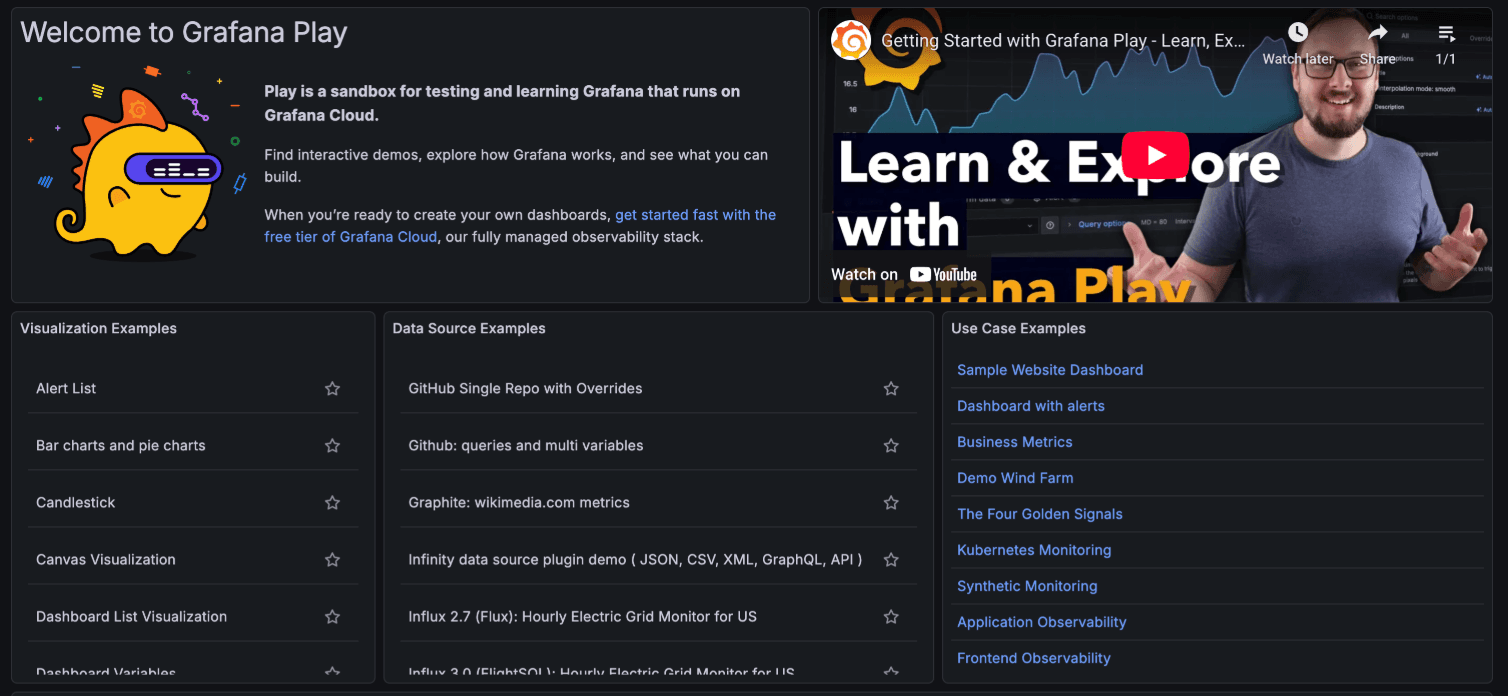Open Business Metrics link
The width and height of the screenshot is (1508, 696).
(1015, 442)
